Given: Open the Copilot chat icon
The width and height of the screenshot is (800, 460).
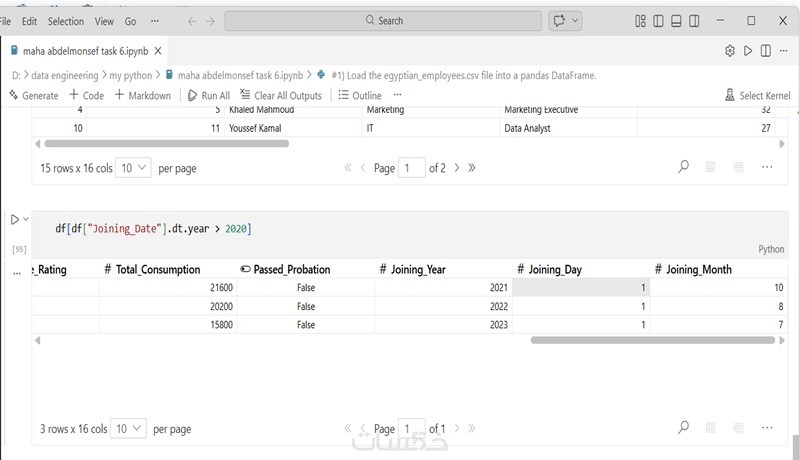Looking at the screenshot, I should click(561, 20).
